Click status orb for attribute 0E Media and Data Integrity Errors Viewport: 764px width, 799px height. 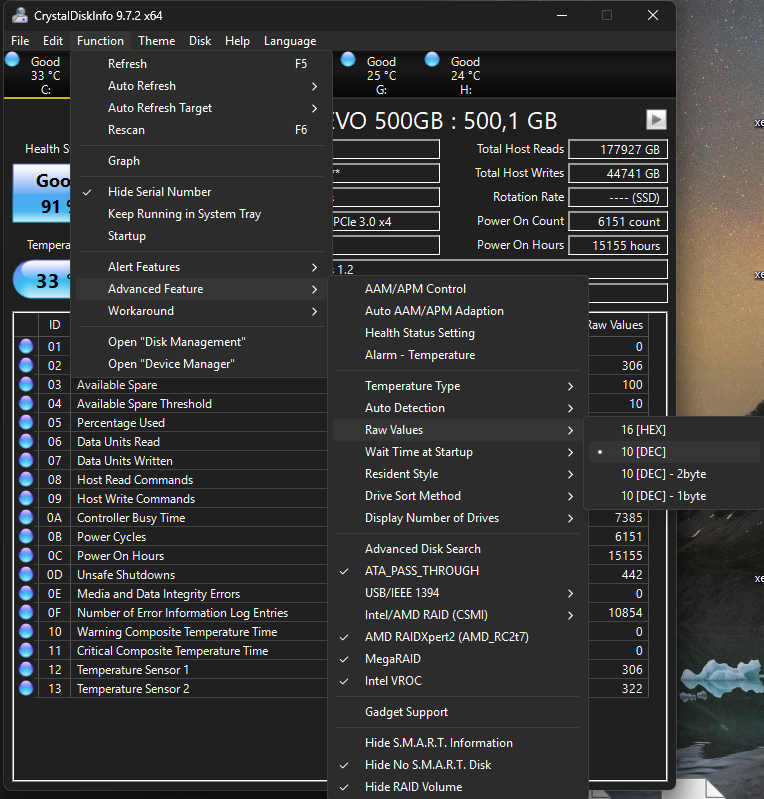tap(26, 594)
